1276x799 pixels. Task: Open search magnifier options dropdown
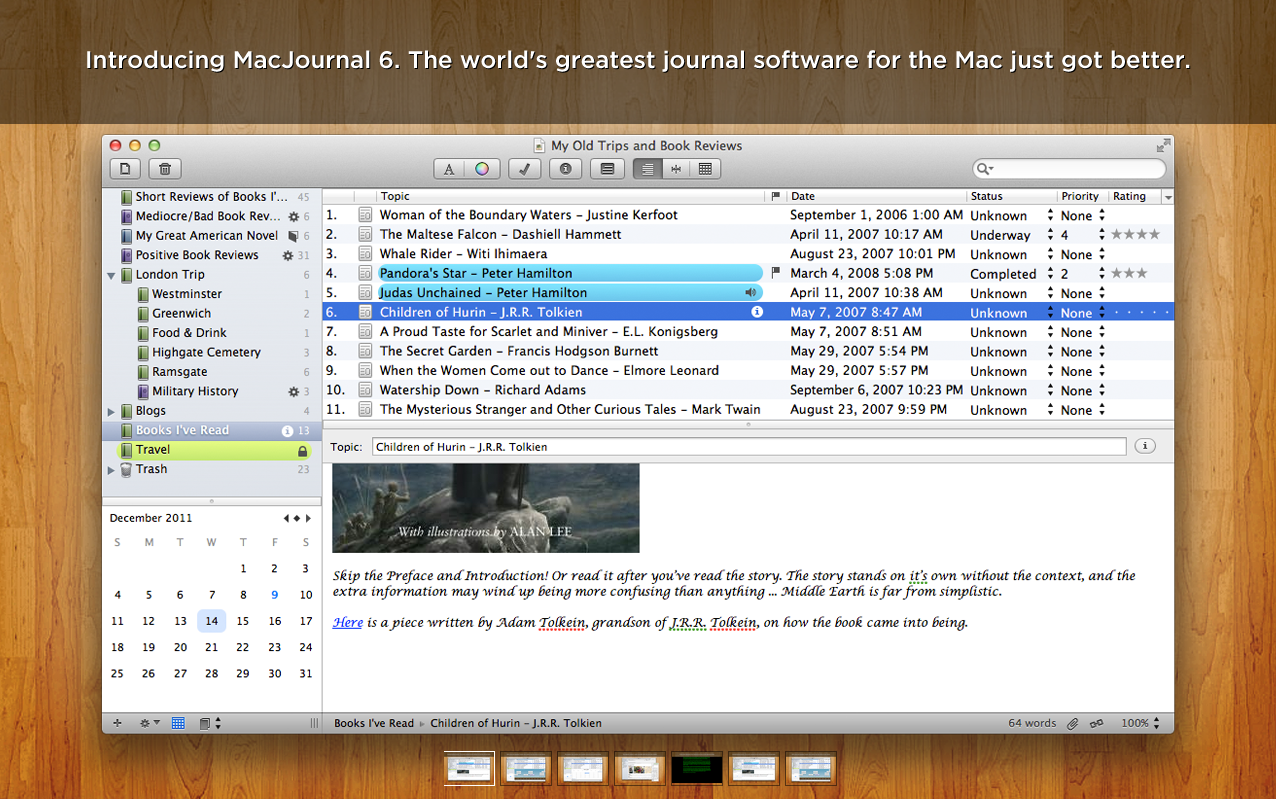tap(985, 169)
